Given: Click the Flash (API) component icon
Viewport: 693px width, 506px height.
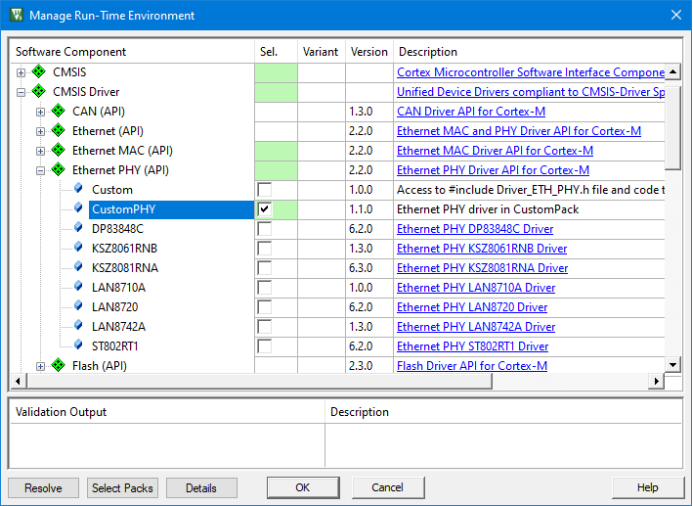Looking at the screenshot, I should coord(58,366).
